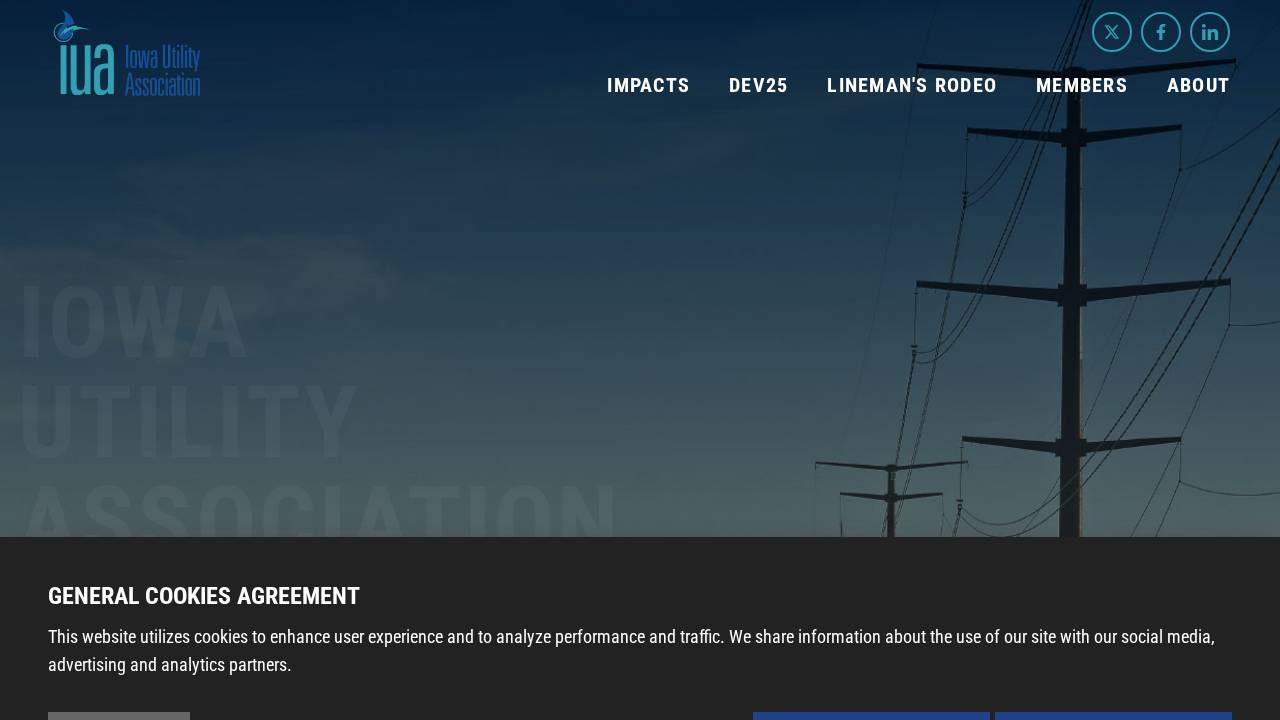
Task: Expand the ABOUT navigation dropdown
Action: [1198, 85]
